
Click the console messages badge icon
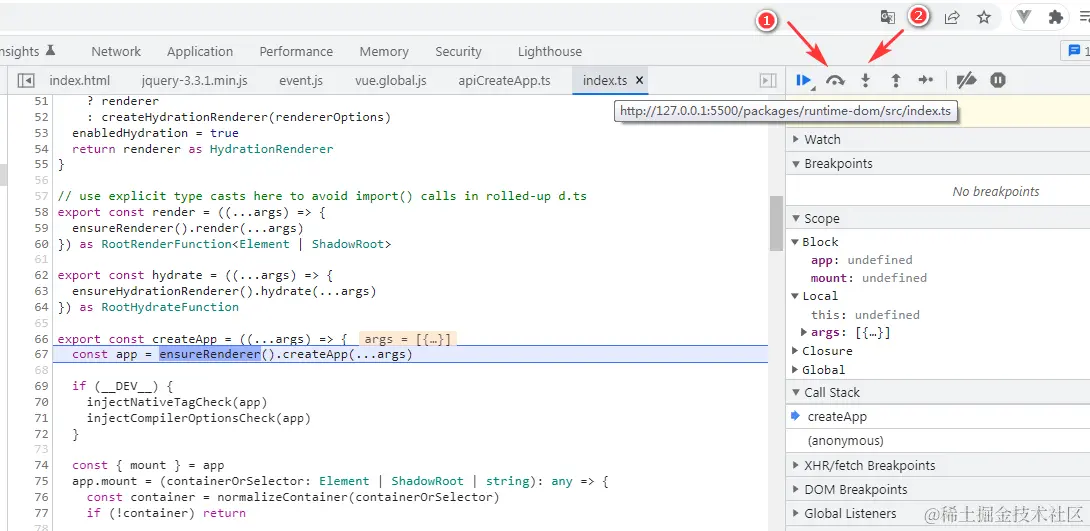tap(1076, 51)
